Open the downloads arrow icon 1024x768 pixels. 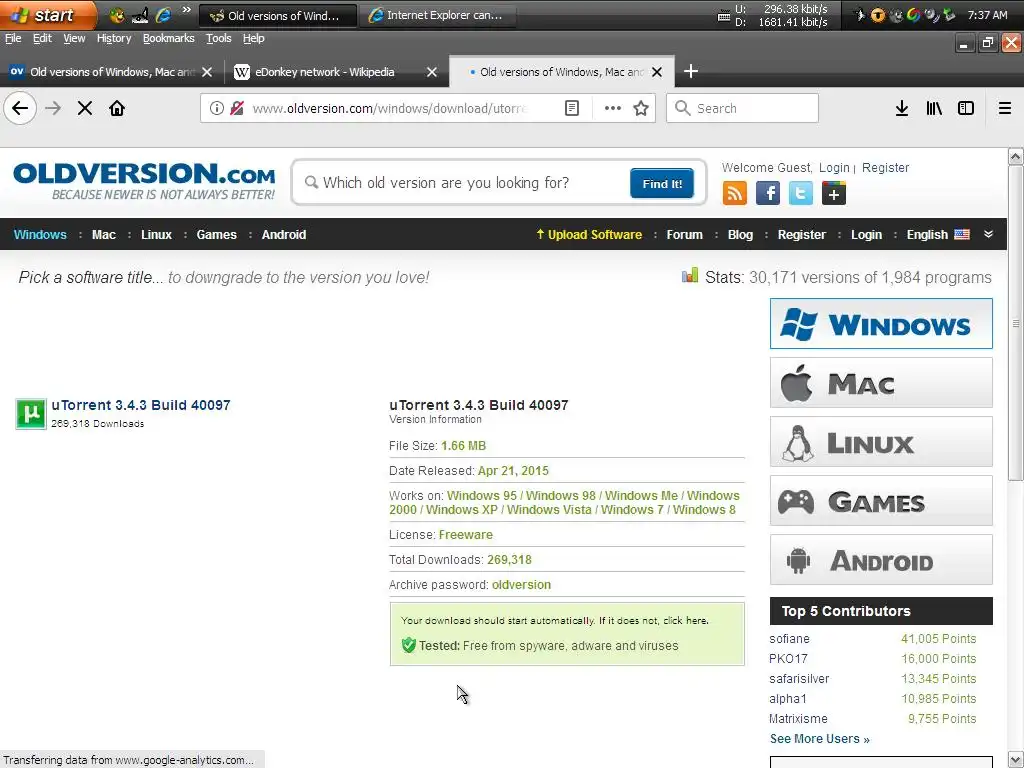point(902,108)
